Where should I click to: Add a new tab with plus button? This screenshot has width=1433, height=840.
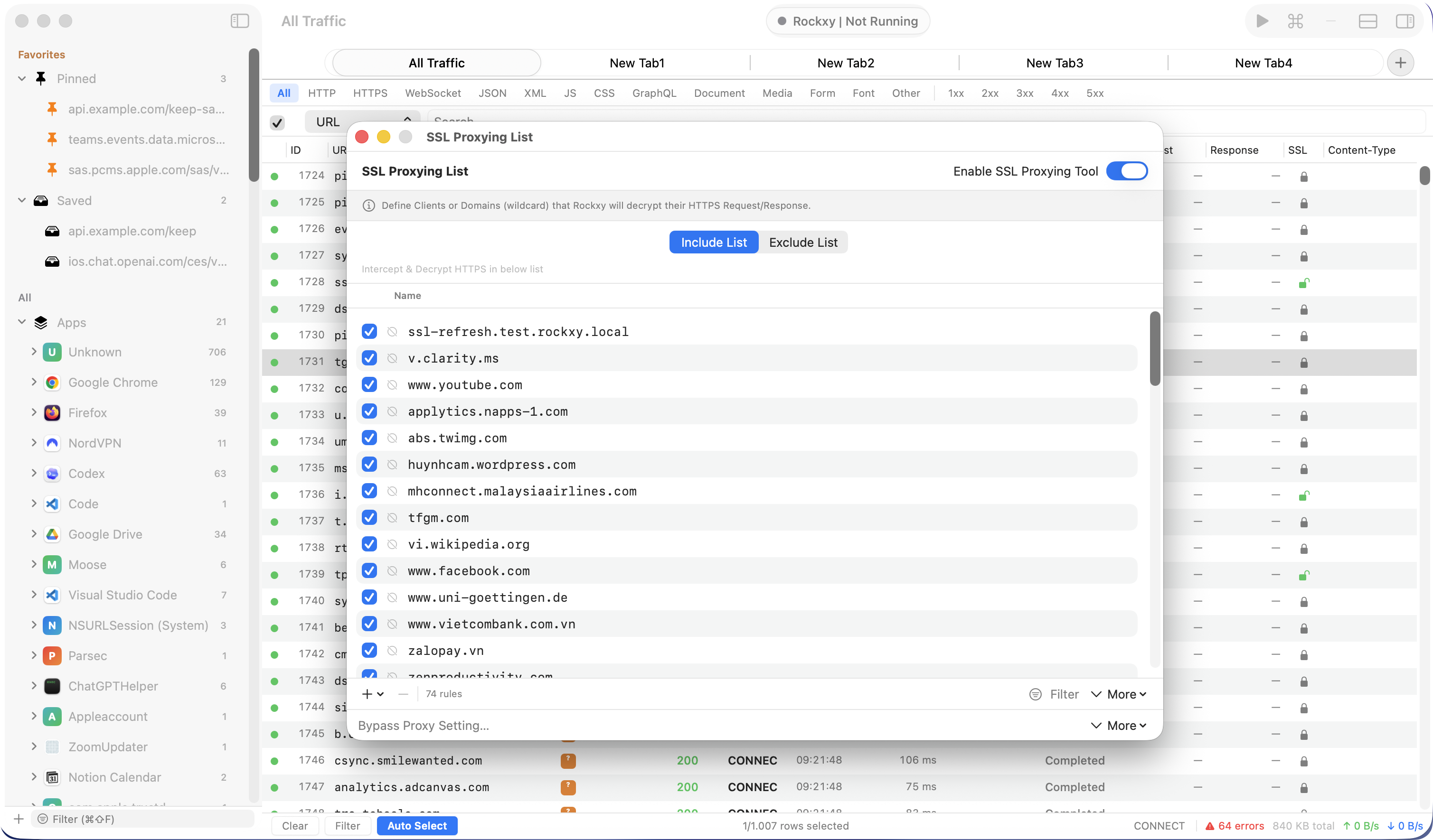click(1400, 63)
